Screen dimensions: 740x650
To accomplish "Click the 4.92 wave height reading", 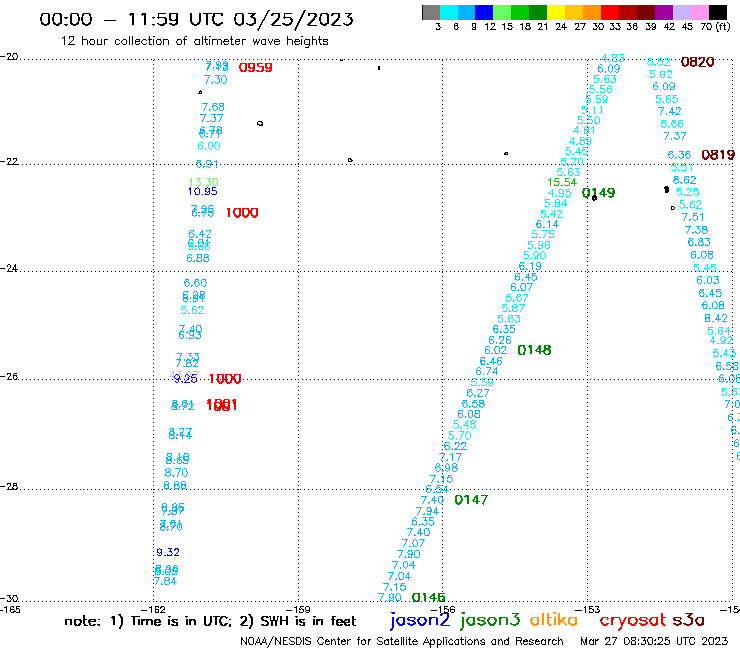I will click(721, 340).
